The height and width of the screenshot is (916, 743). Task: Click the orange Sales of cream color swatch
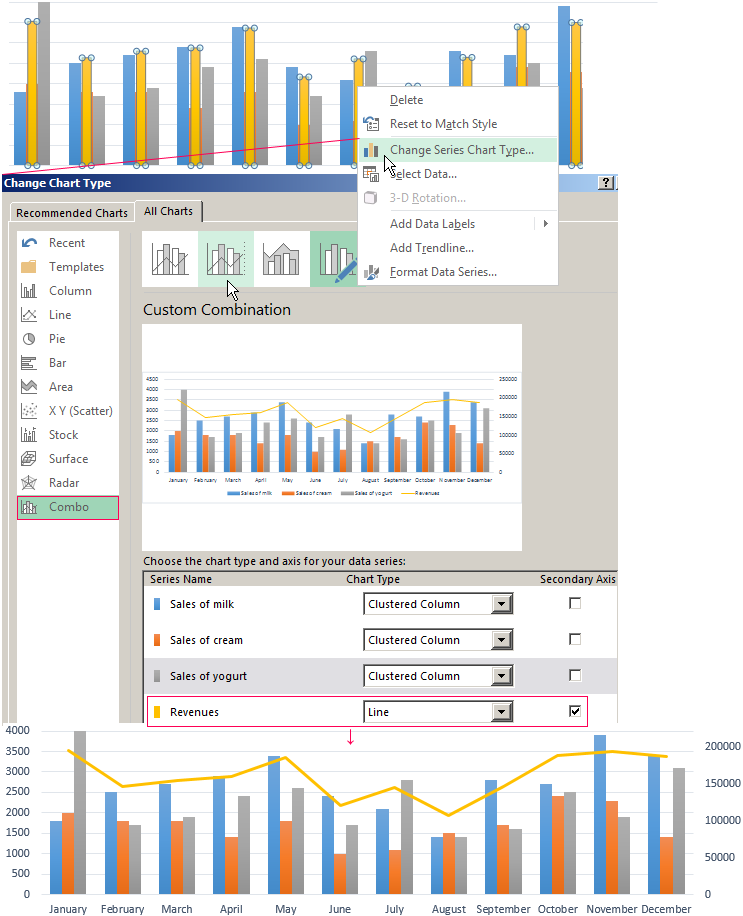pos(156,640)
